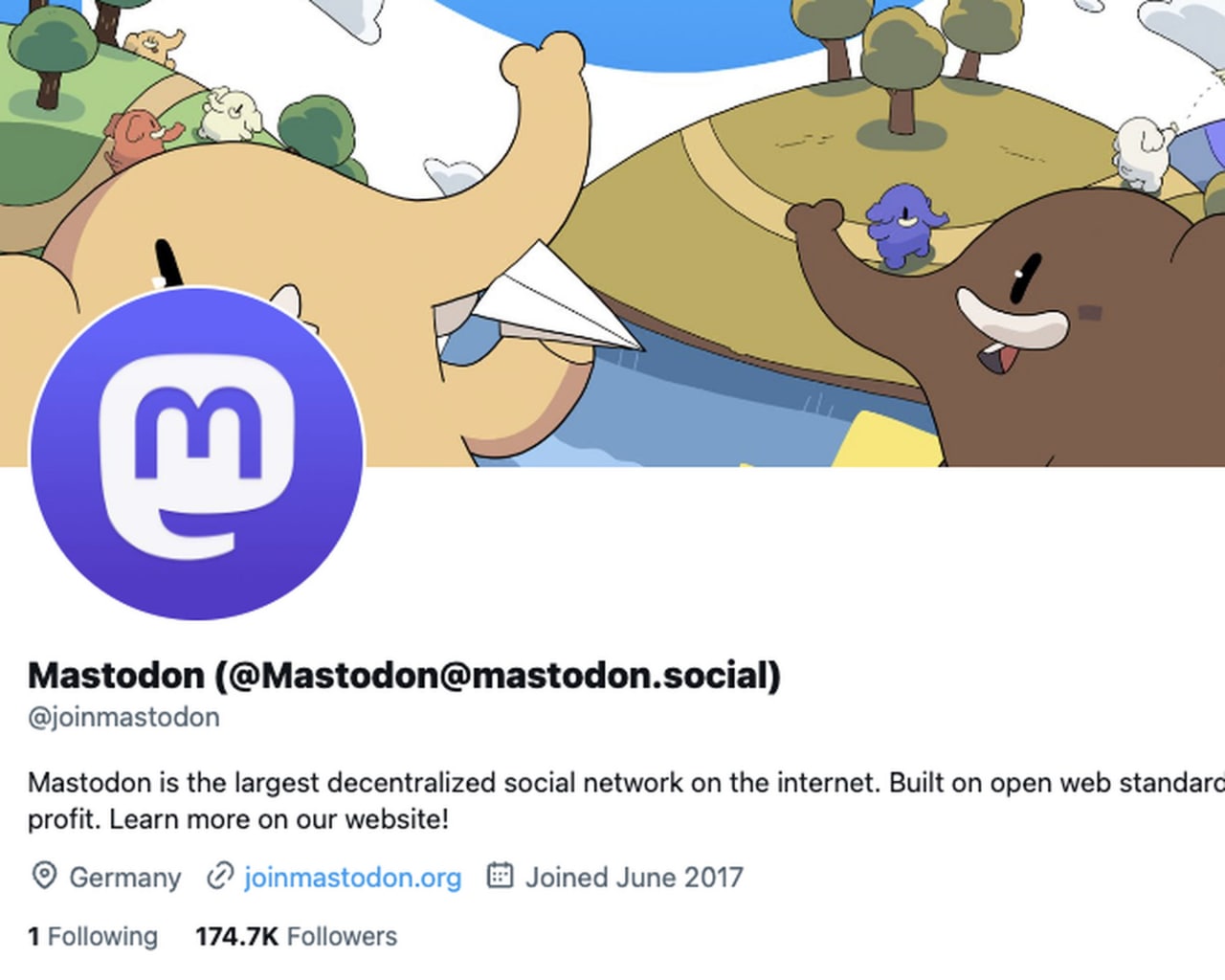Click the calendar joined icon
Image resolution: width=1225 pixels, height=980 pixels.
[501, 875]
